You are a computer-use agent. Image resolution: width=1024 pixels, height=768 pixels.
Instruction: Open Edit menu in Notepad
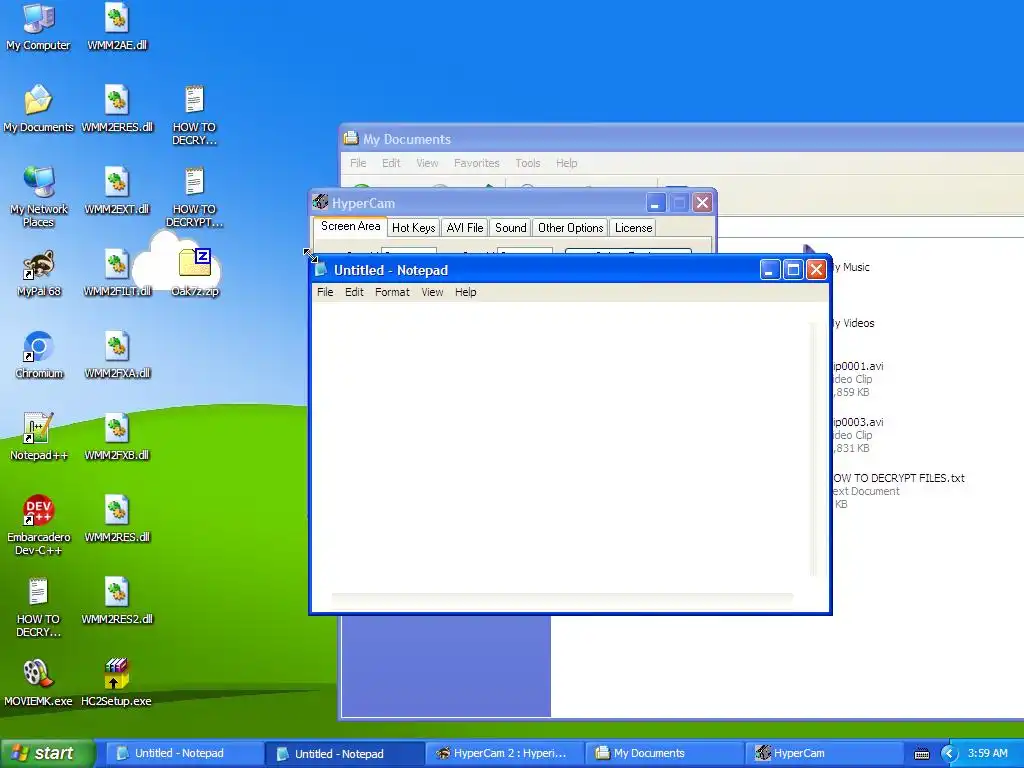pos(354,292)
